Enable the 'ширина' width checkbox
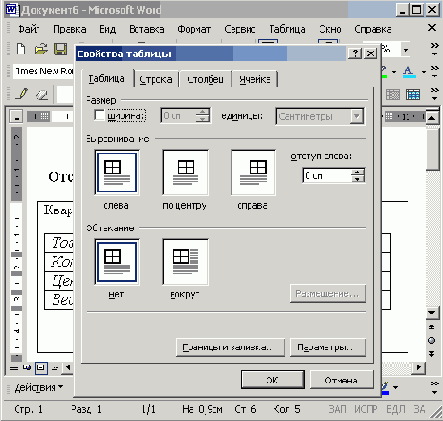Viewport: 443px width, 421px height. 99,115
